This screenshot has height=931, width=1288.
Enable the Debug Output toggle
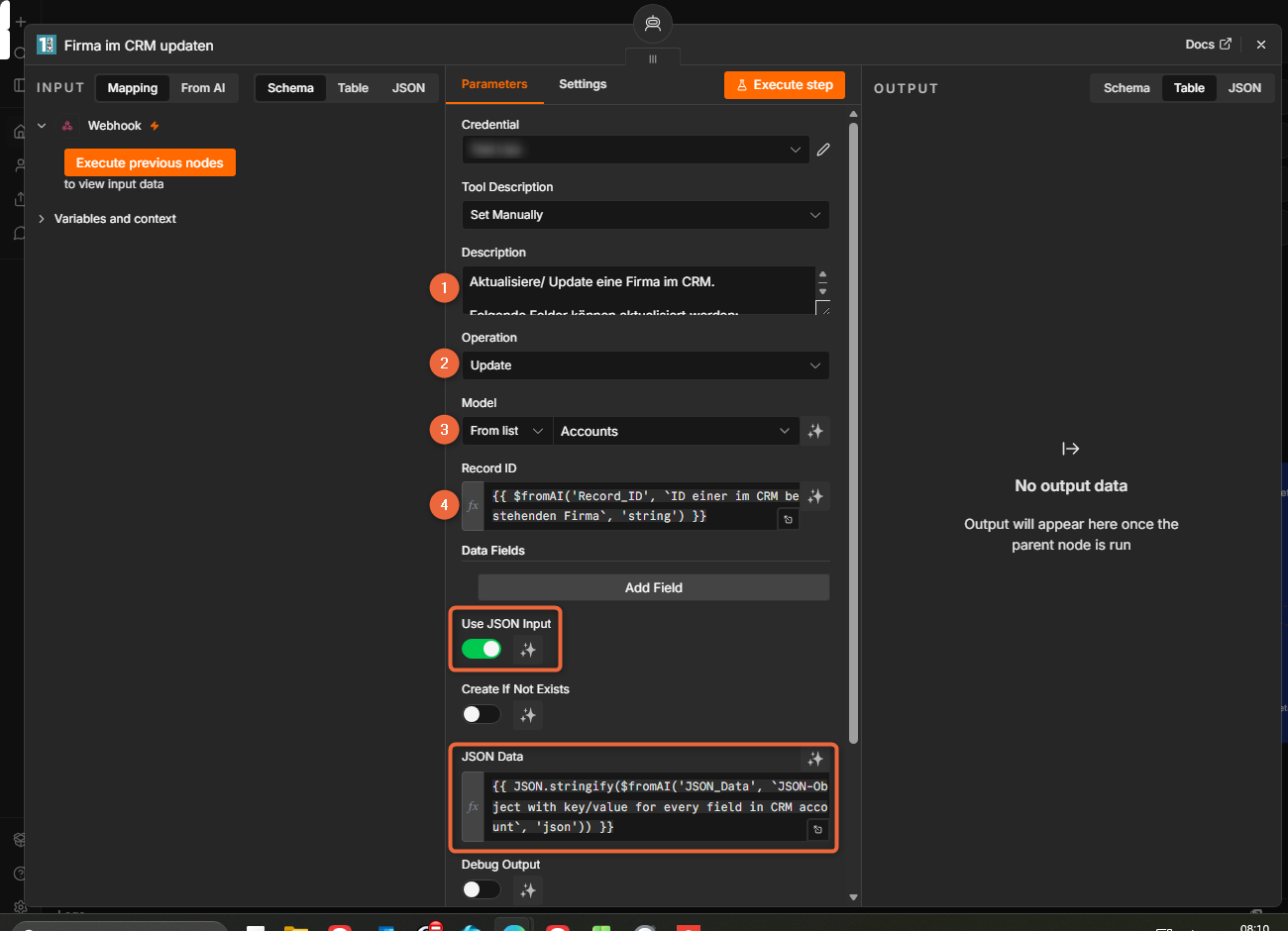click(482, 889)
